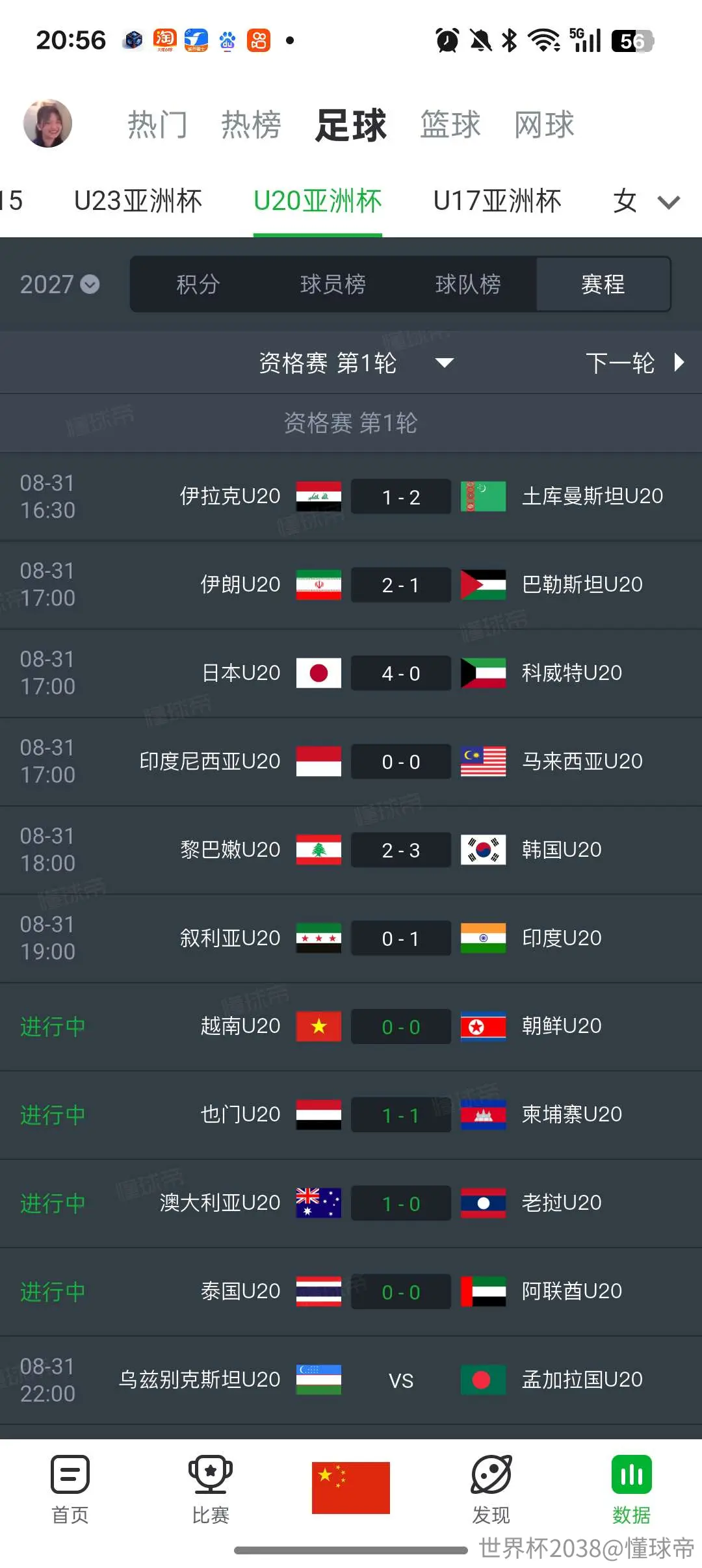Open the live 越南U20 vs 朝鲜U20 match
702x1568 pixels.
351,1026
